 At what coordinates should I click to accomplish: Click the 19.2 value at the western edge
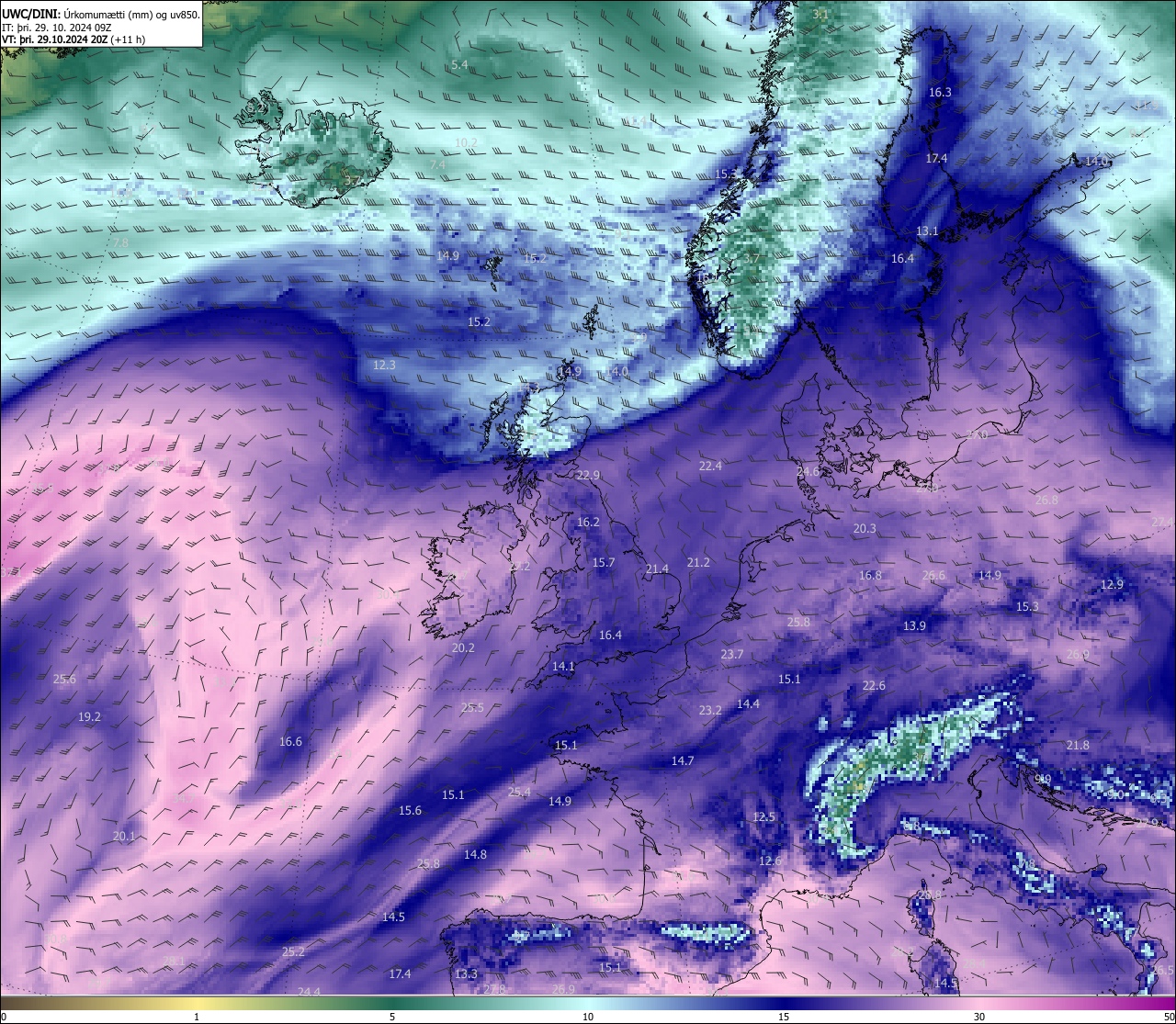point(89,717)
